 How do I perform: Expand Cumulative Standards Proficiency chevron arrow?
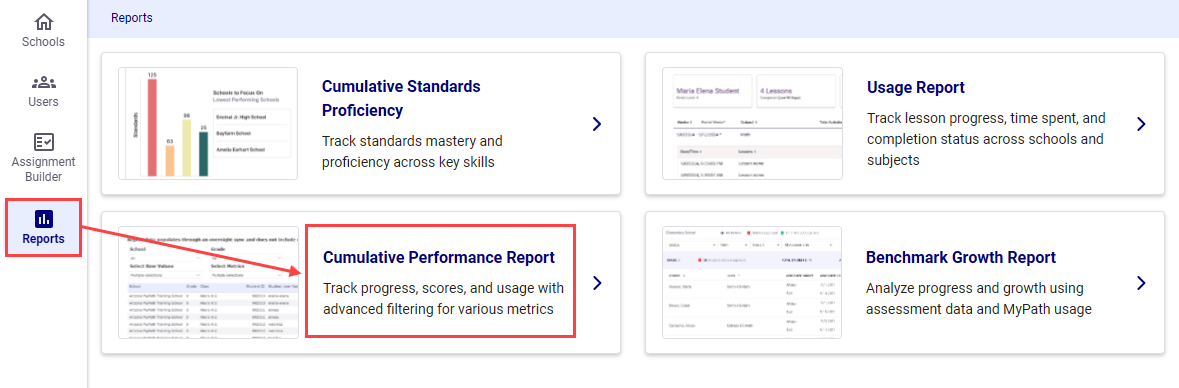tap(596, 124)
